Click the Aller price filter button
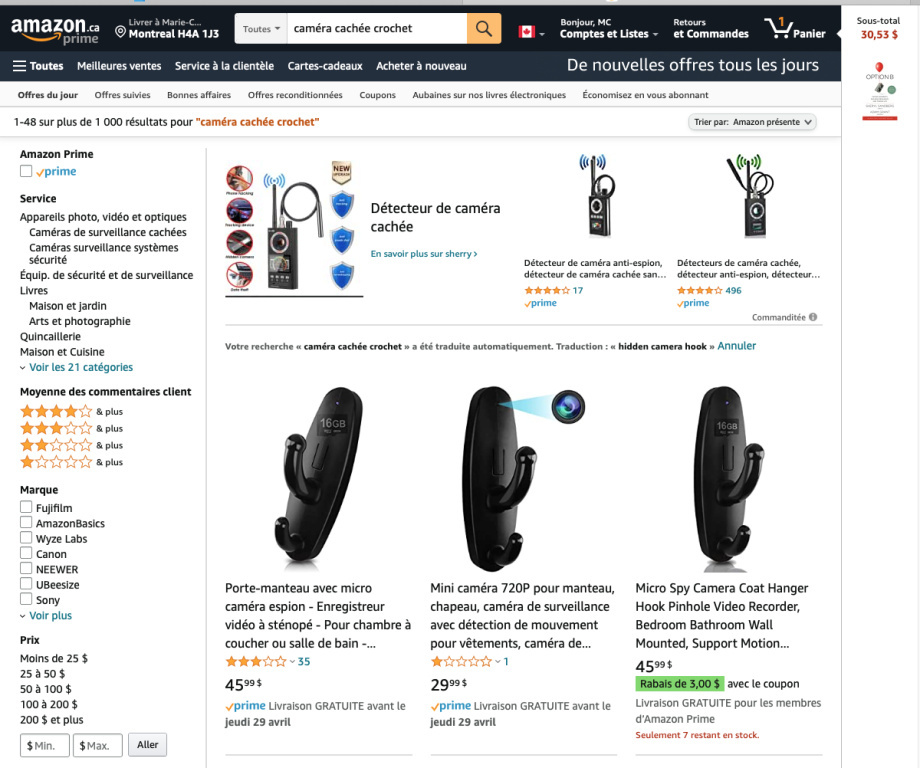The height and width of the screenshot is (768, 920). pyautogui.click(x=148, y=745)
